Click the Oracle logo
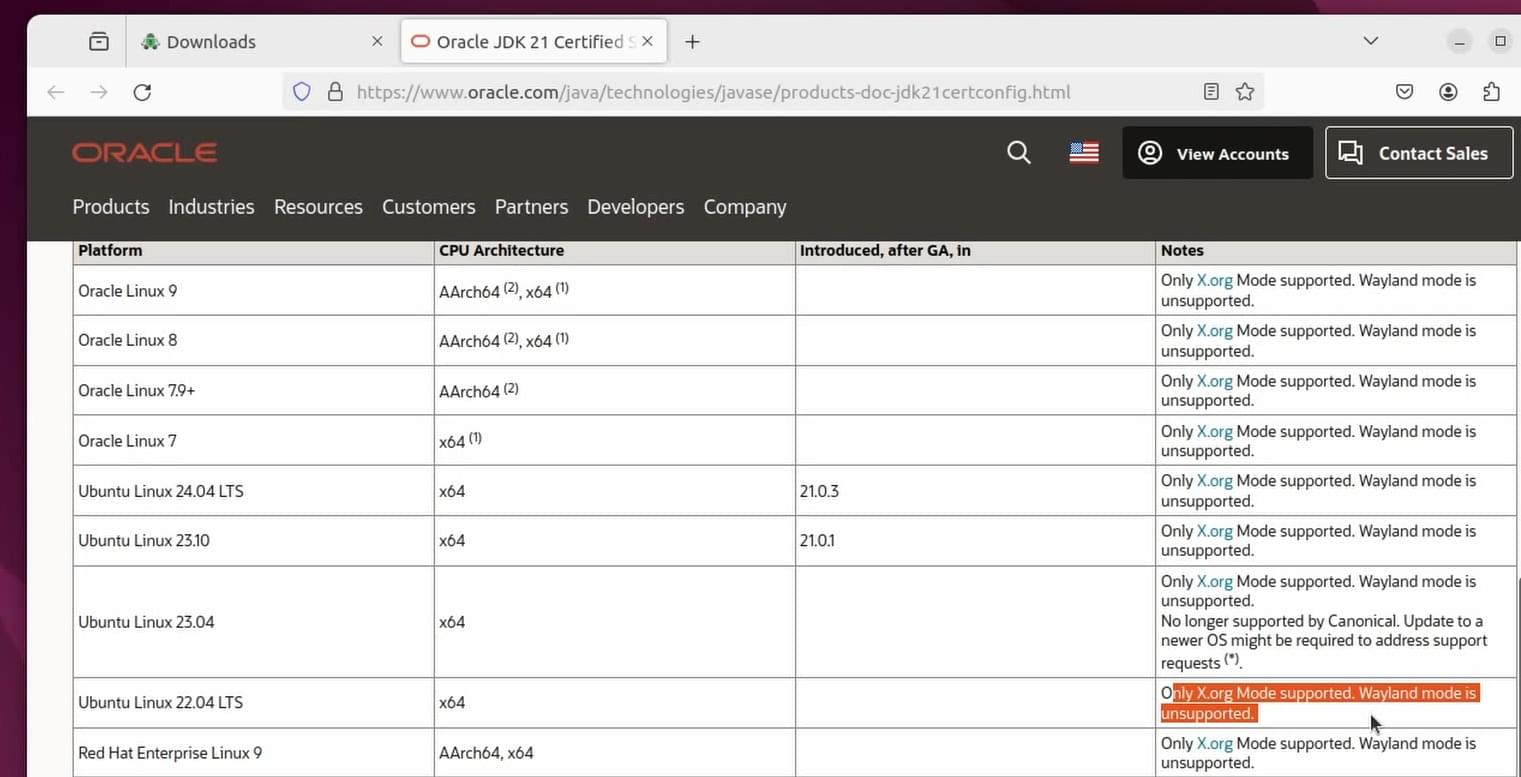This screenshot has height=777, width=1521. (x=144, y=152)
